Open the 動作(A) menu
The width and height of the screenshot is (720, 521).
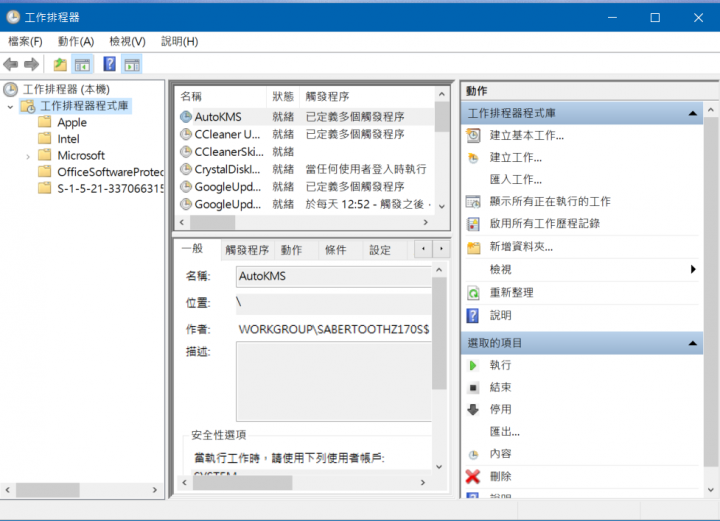(x=76, y=42)
